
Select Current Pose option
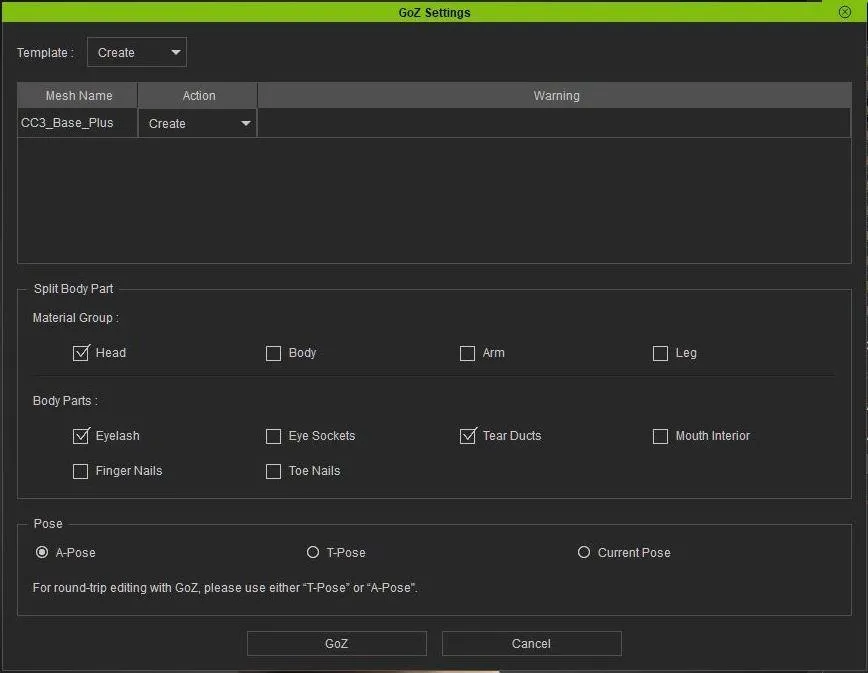(x=584, y=552)
